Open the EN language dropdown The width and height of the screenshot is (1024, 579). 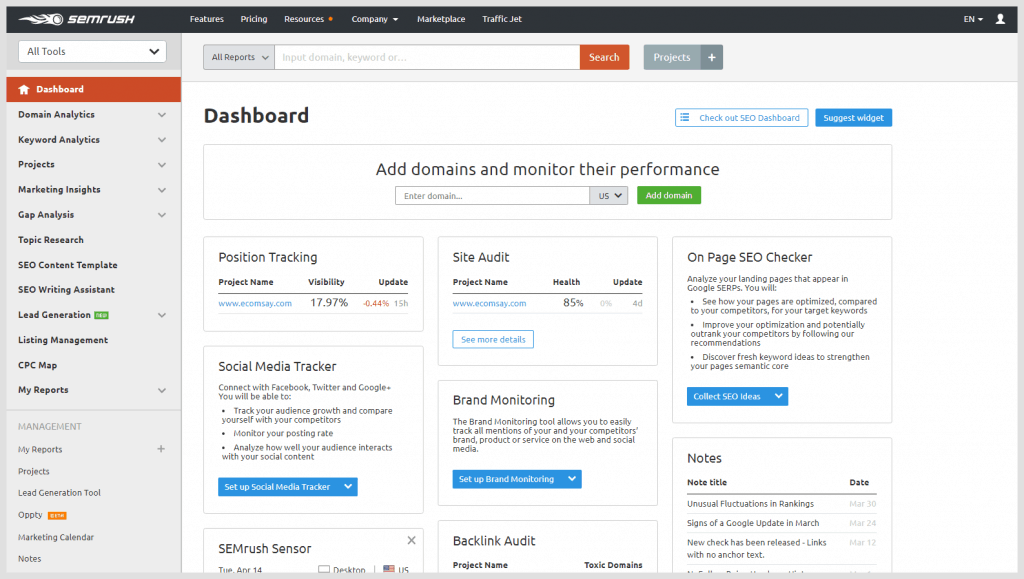click(x=973, y=19)
